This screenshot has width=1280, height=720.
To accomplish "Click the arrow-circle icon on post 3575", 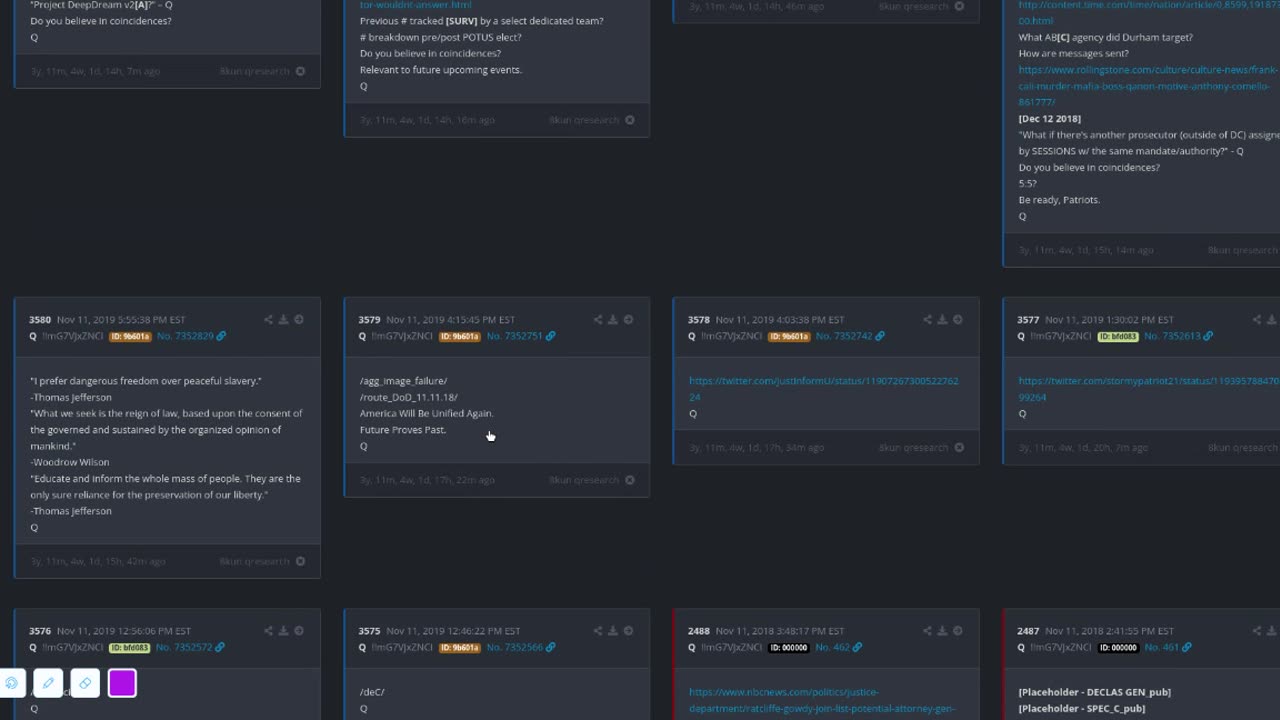I will pos(628,631).
